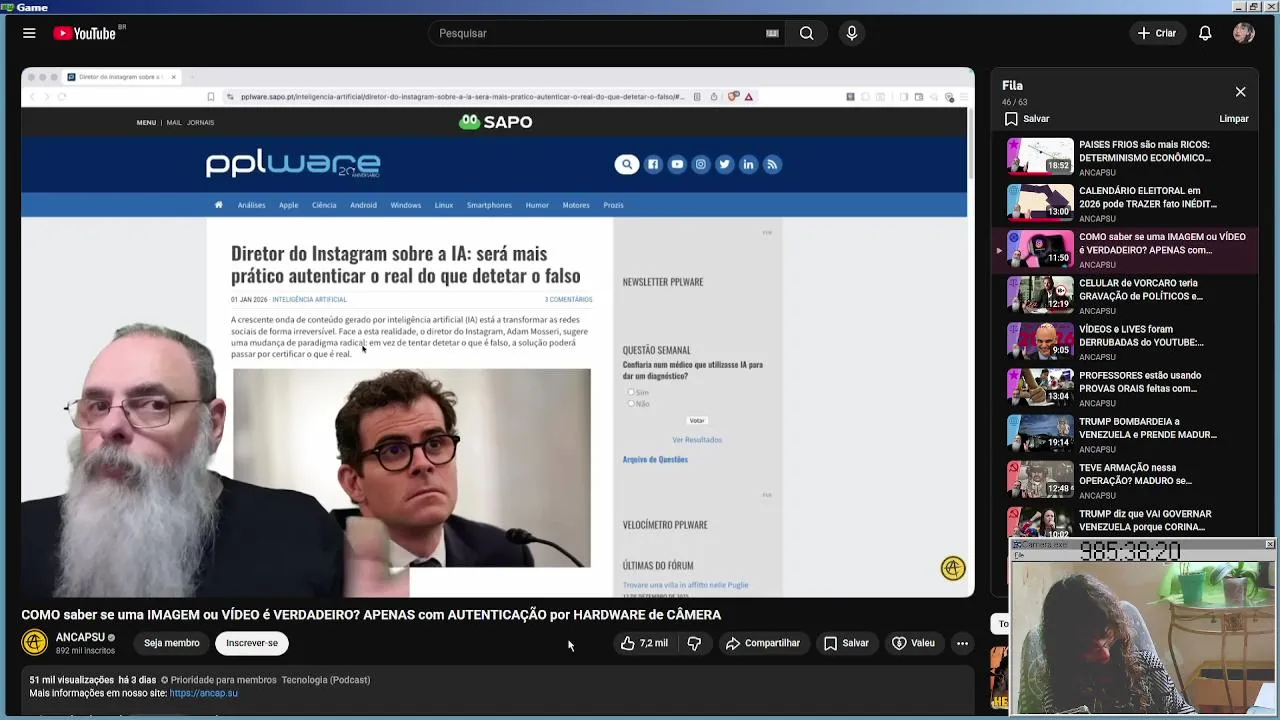Screen dimensions: 1280x720
Task: Play queue thumbnail PAISES FRIOS são mais RICOS
Action: coord(1040,156)
